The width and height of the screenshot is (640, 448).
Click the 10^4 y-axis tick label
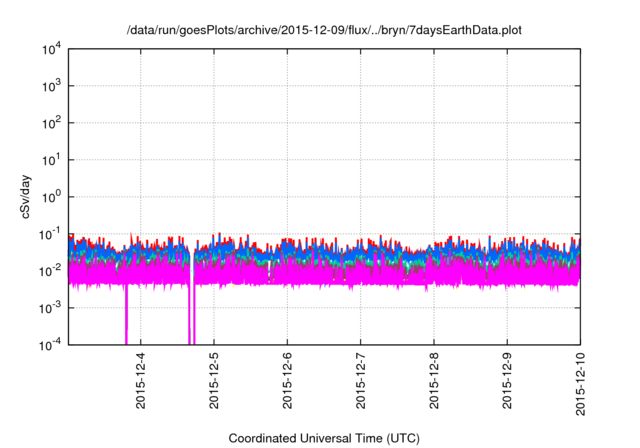point(51,49)
